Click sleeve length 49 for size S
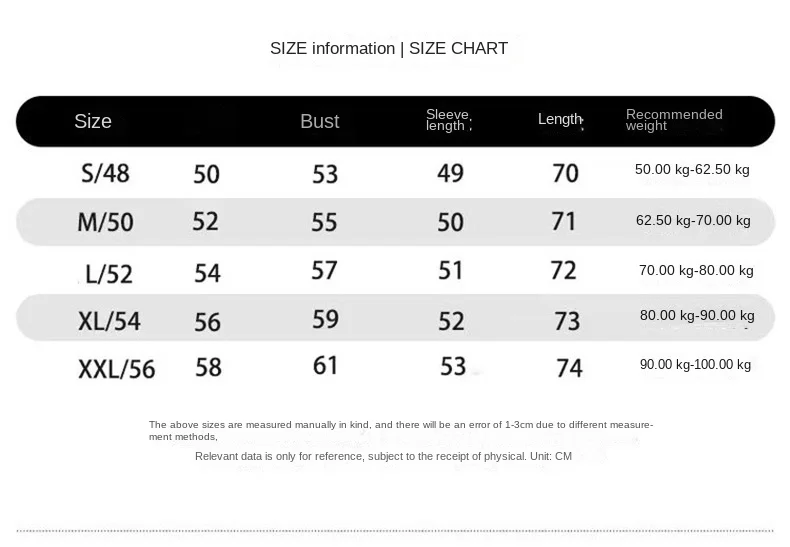The height and width of the screenshot is (547, 790). pos(450,173)
